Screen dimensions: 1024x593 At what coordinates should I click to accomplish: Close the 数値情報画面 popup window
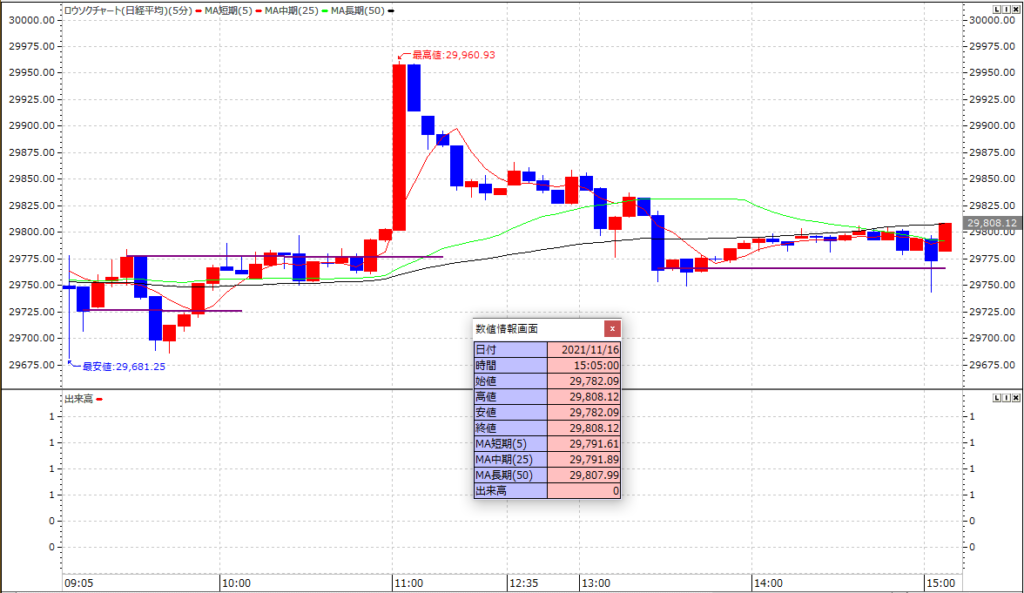pyautogui.click(x=612, y=329)
